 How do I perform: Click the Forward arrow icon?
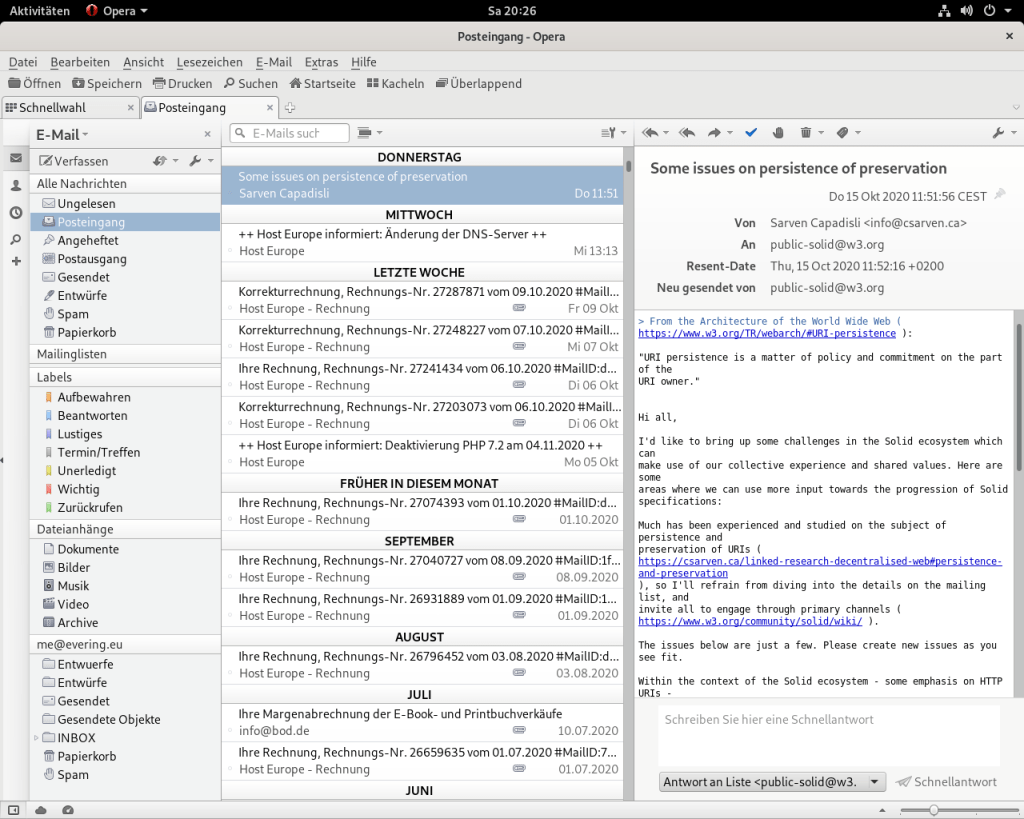point(715,133)
